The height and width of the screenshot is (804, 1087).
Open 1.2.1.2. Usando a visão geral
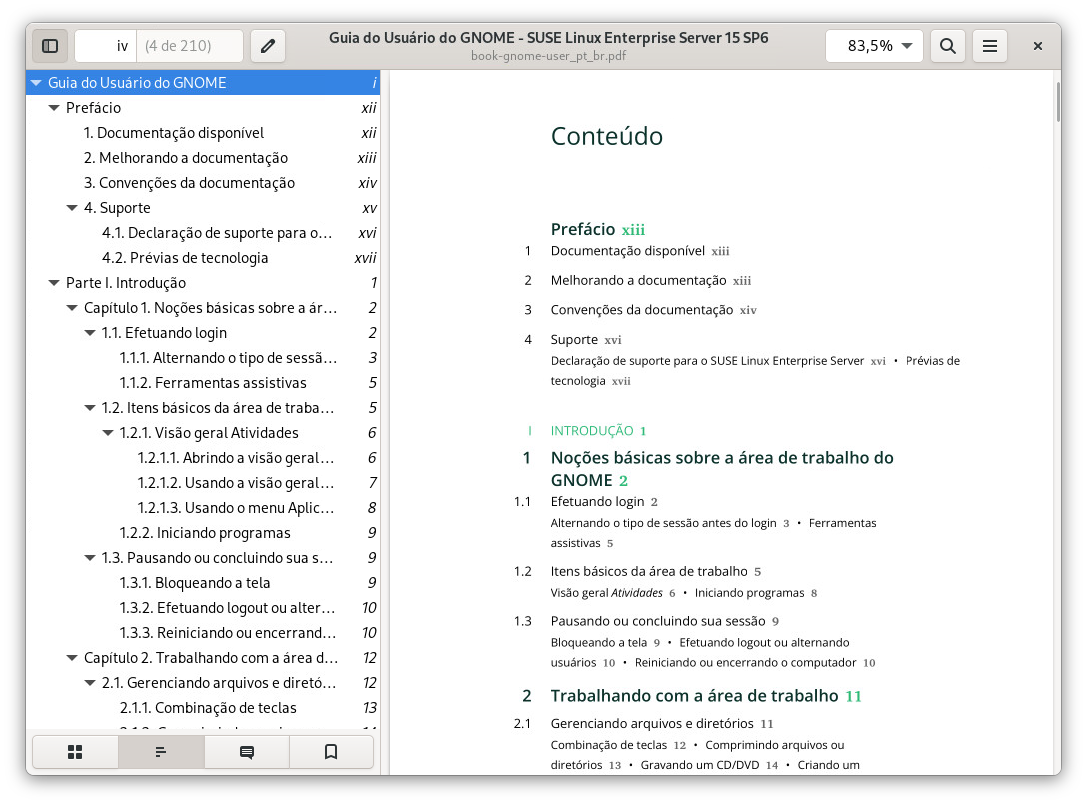pyautogui.click(x=203, y=483)
